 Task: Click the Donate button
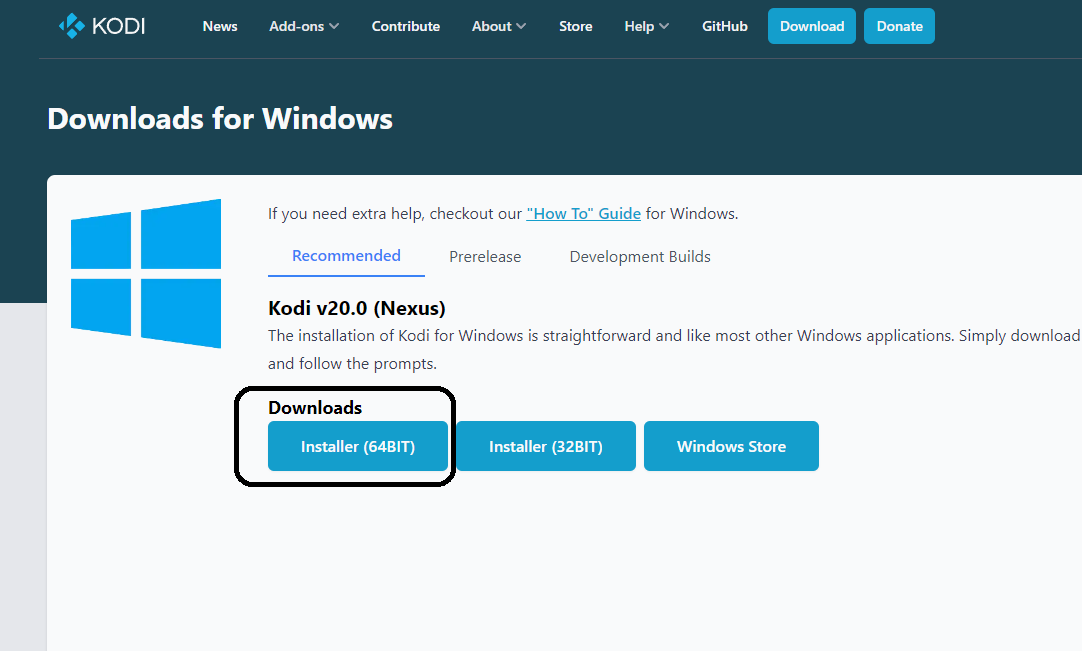pyautogui.click(x=899, y=26)
